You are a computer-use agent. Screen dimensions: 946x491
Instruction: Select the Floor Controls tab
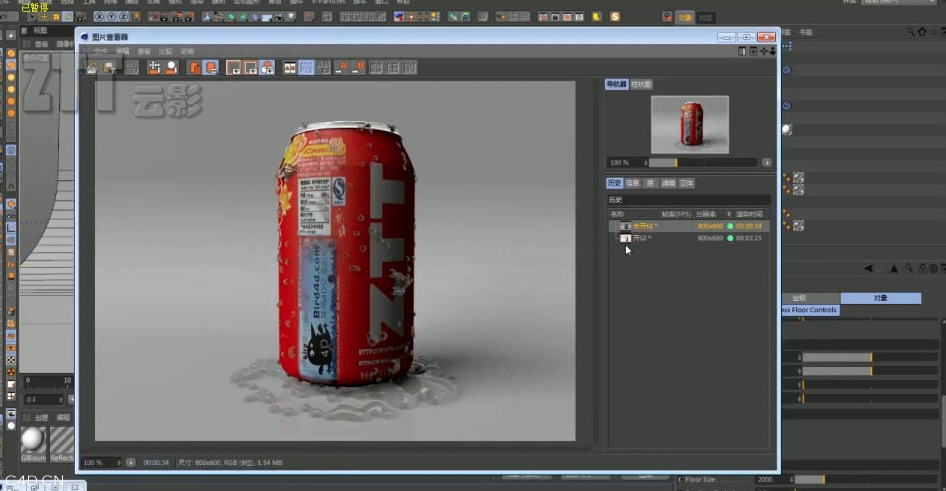810,310
